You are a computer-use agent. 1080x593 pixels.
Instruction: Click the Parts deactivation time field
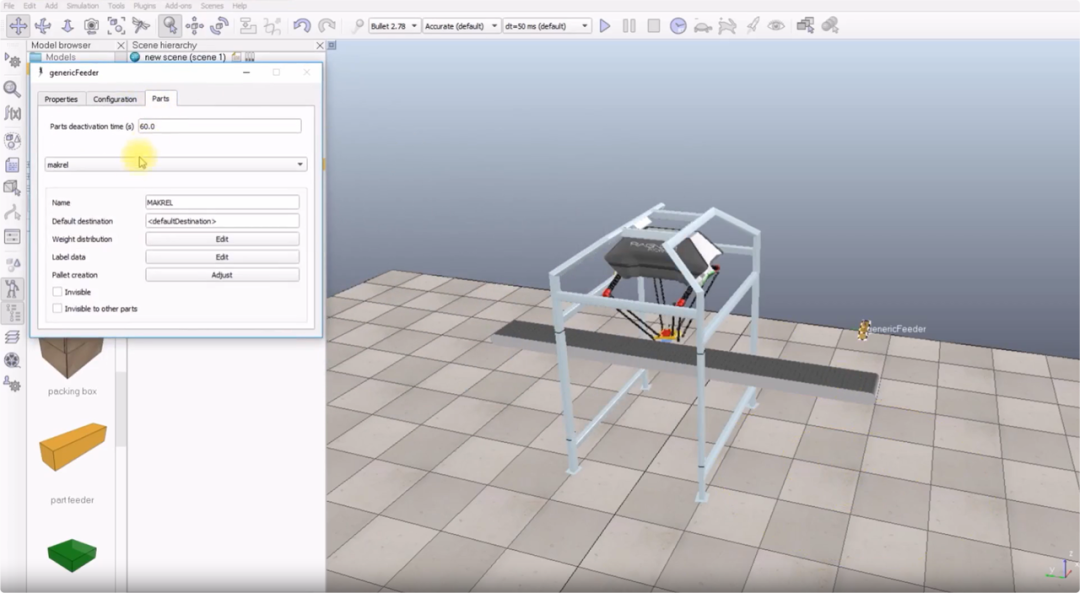[x=220, y=126]
